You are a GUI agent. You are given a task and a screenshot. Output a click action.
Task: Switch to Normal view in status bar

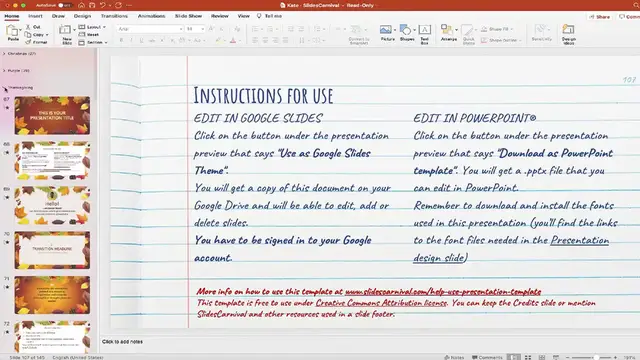[514, 357]
